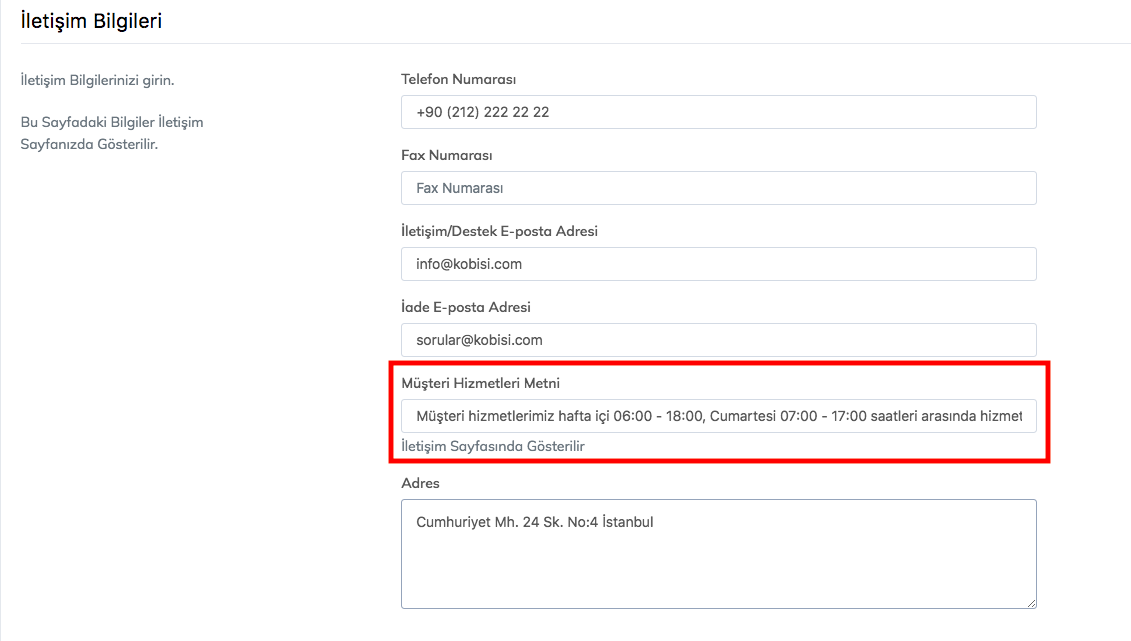Click the Bu Sayfadaki Bilgiler description paragraph

click(111, 133)
